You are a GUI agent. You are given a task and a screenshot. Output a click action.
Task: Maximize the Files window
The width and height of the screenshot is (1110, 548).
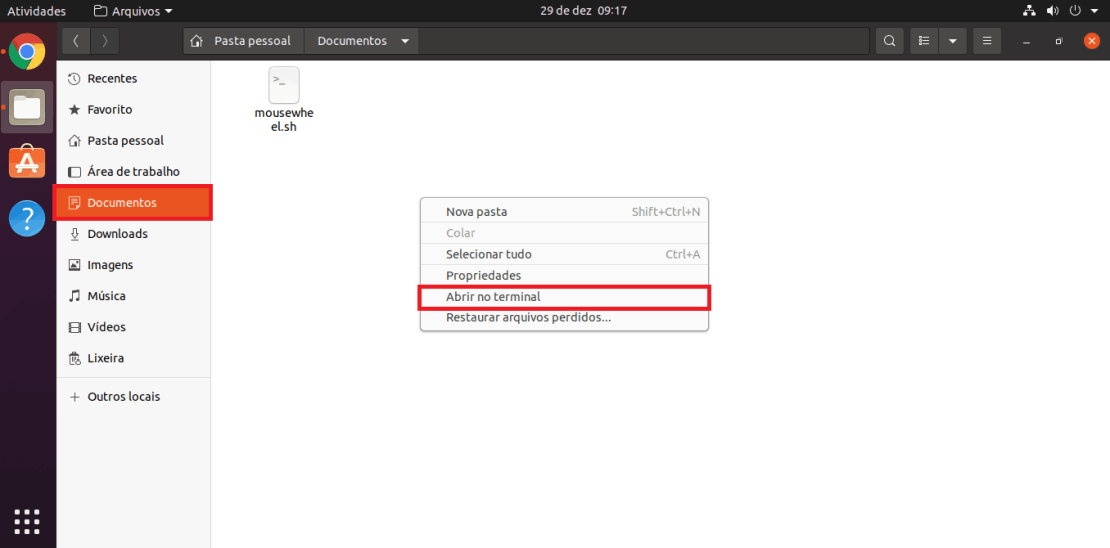point(1059,41)
